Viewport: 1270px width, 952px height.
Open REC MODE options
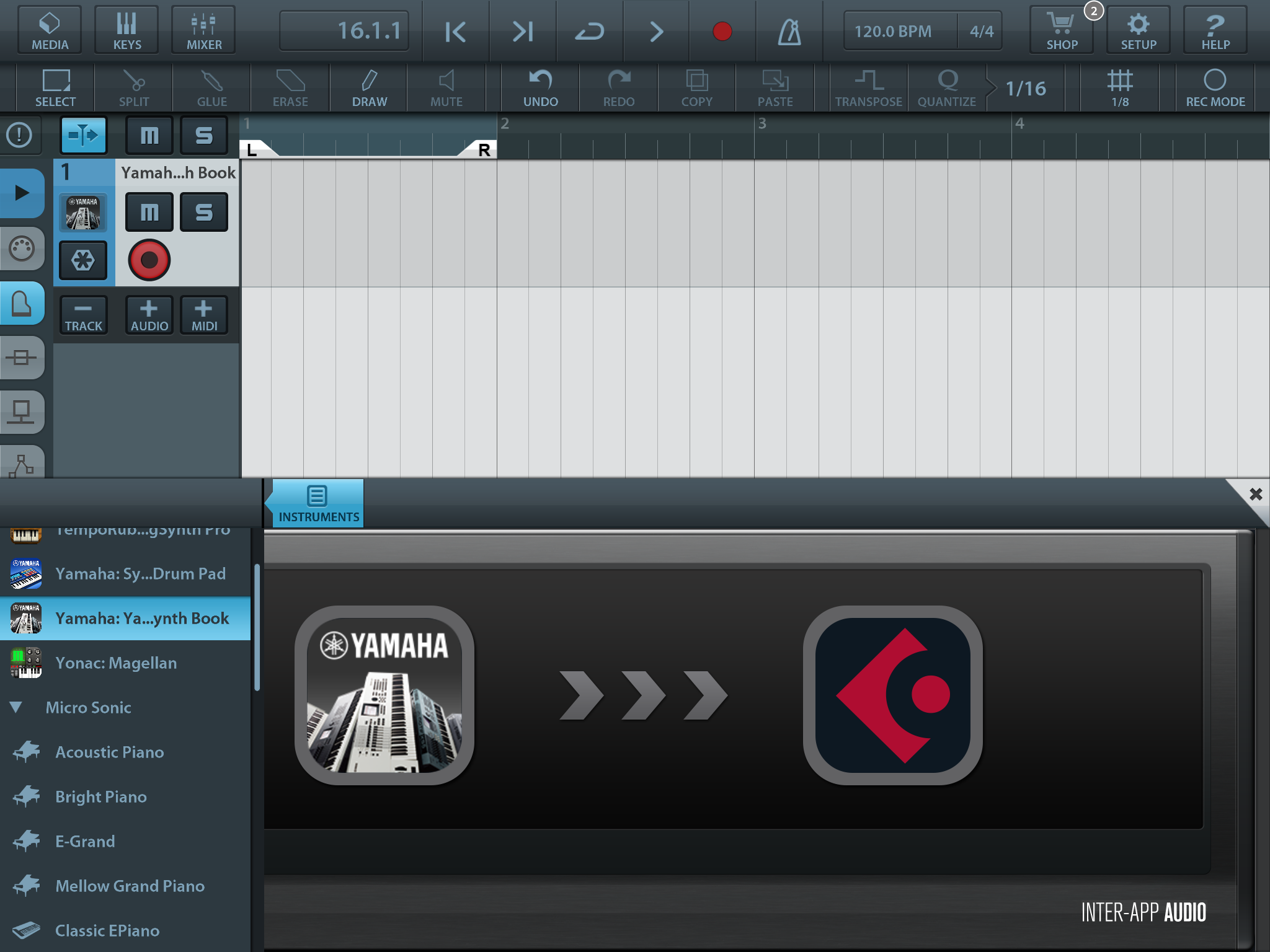click(1215, 88)
